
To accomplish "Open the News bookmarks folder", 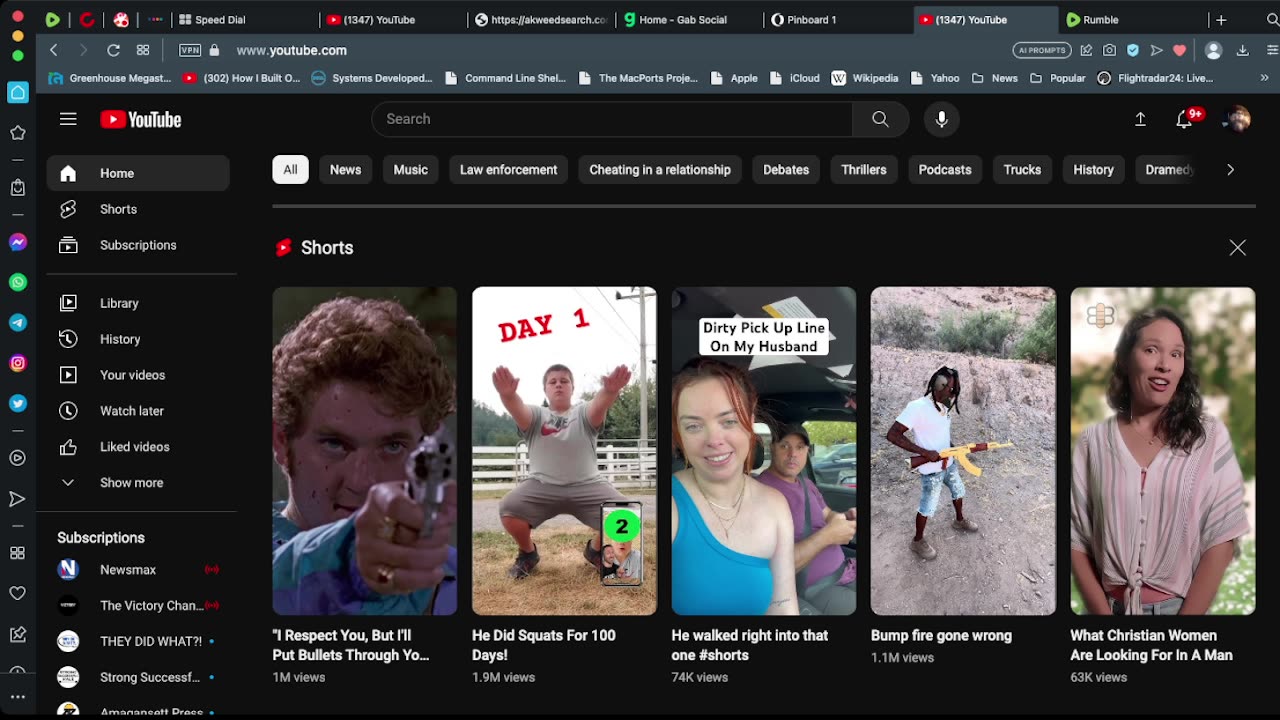I will [x=995, y=78].
